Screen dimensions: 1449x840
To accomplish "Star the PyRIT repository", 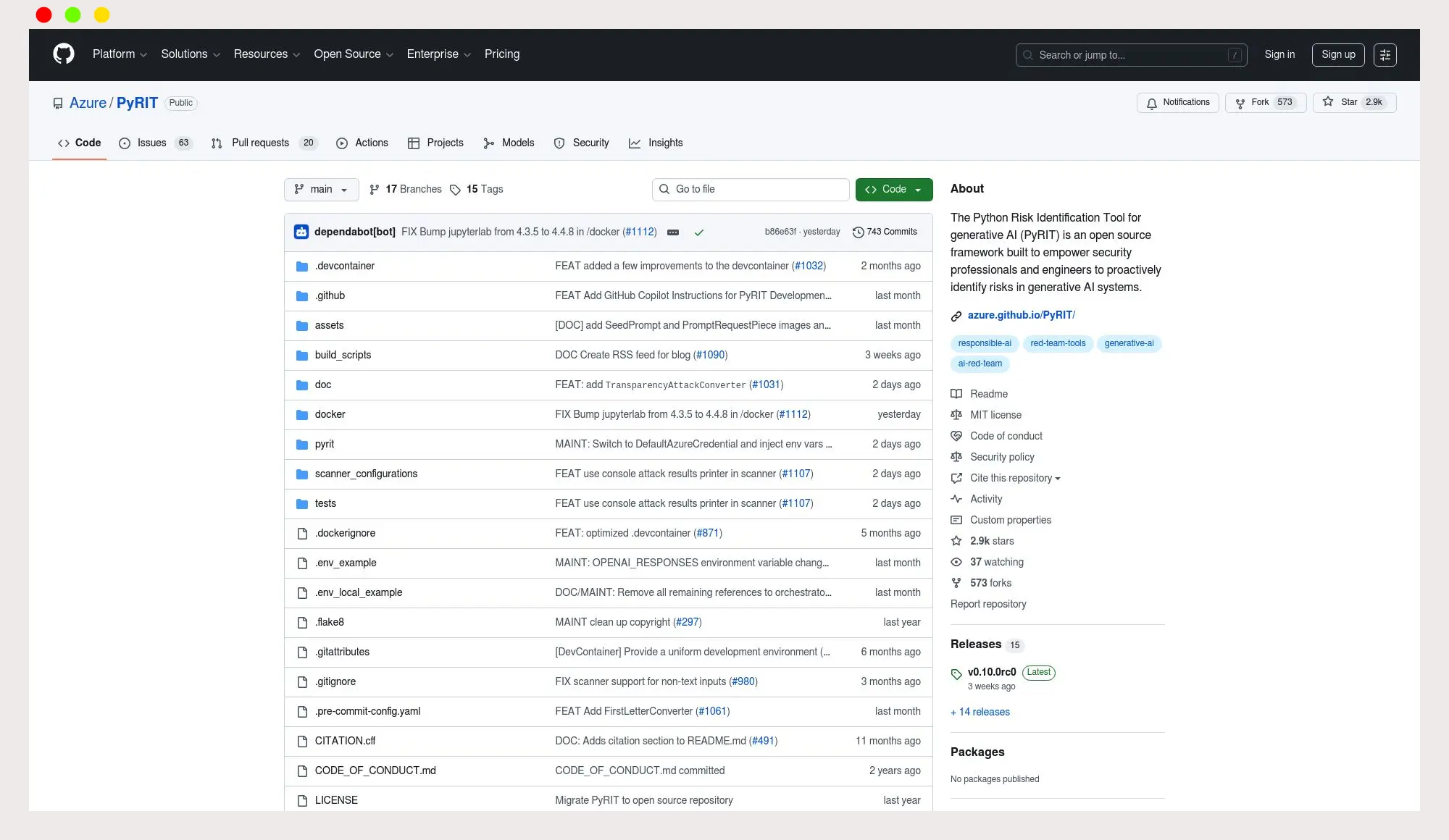I will point(1353,103).
